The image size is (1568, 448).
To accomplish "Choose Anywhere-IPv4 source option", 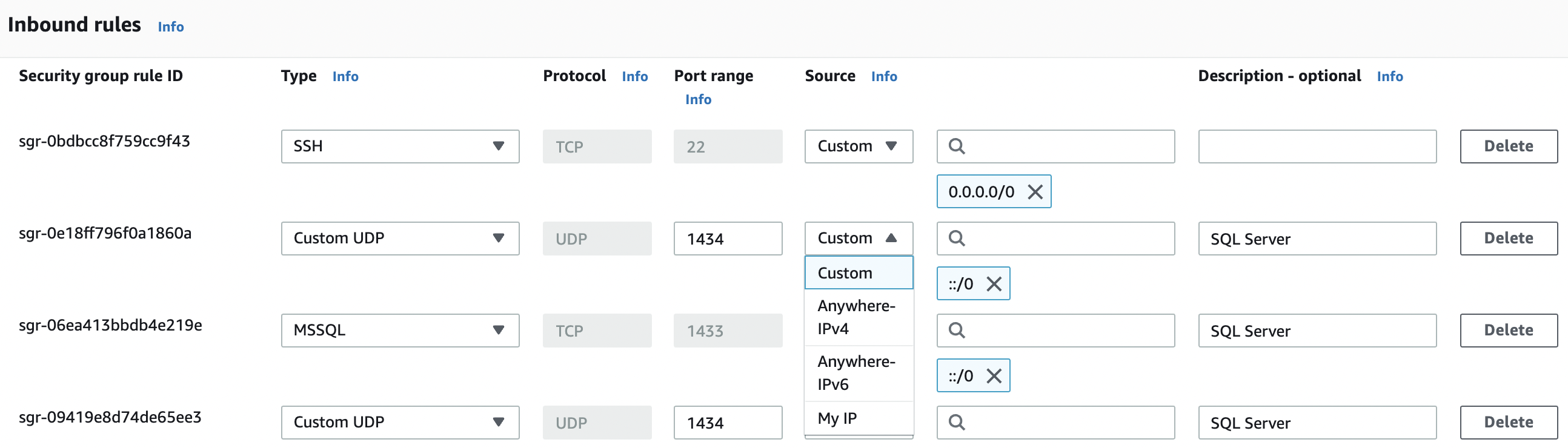I will tap(859, 317).
